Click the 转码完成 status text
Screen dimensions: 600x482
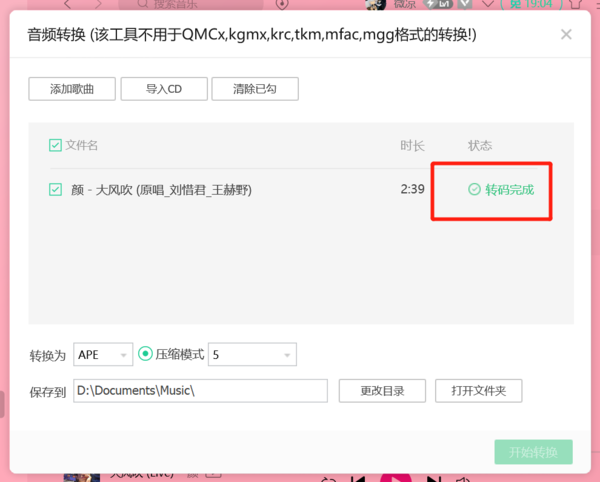(509, 189)
